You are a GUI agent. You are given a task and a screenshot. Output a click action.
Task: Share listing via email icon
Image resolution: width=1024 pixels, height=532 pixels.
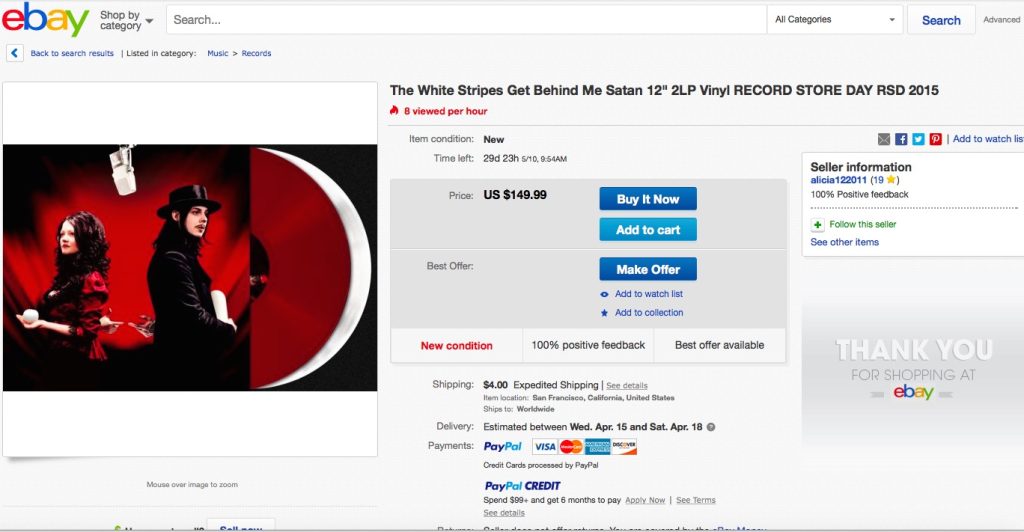click(884, 139)
